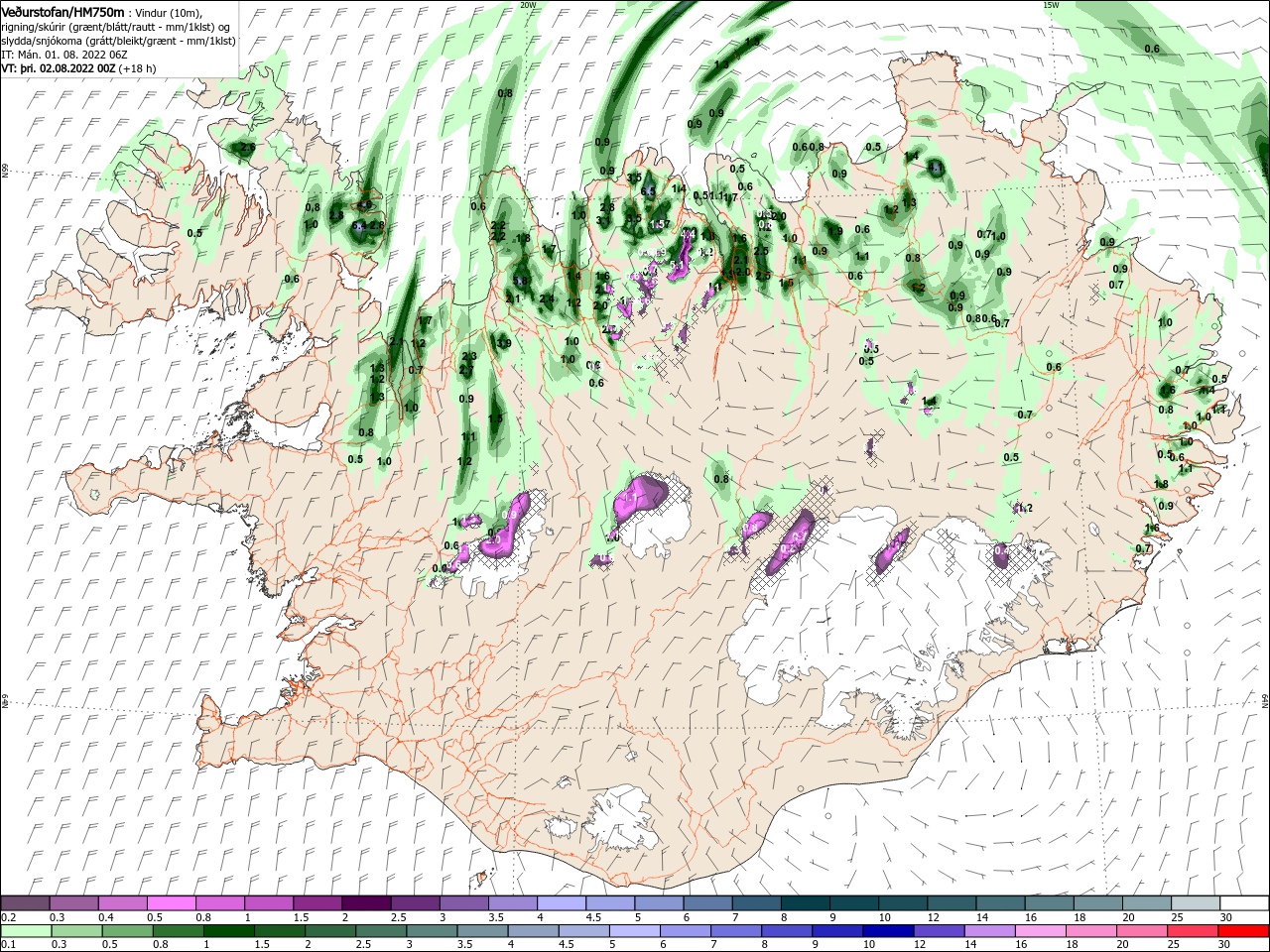Image resolution: width=1270 pixels, height=952 pixels.
Task: Click the dark mauve 0.2 swatch in upper legend row
Action: [26, 903]
